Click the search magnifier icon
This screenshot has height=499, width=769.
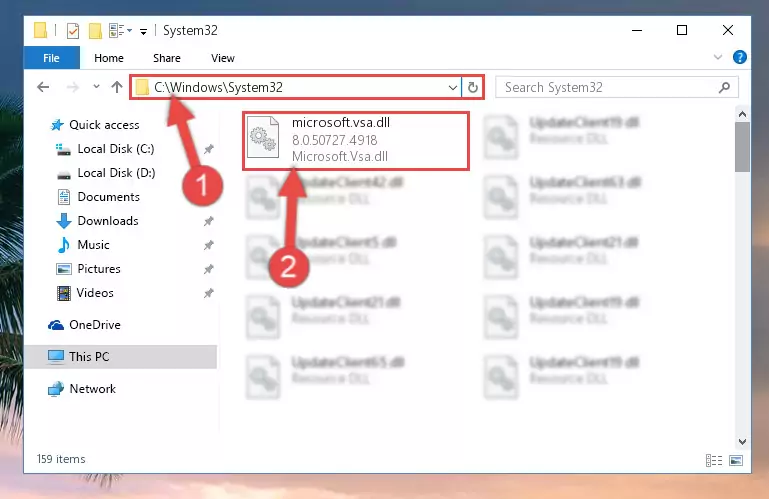tap(724, 87)
